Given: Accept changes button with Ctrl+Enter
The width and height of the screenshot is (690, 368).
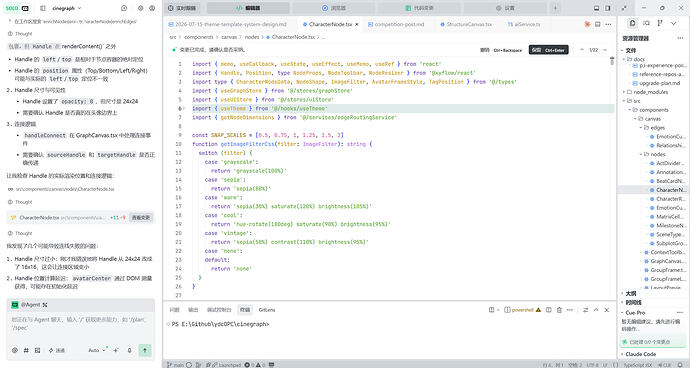Looking at the screenshot, I should [x=548, y=50].
